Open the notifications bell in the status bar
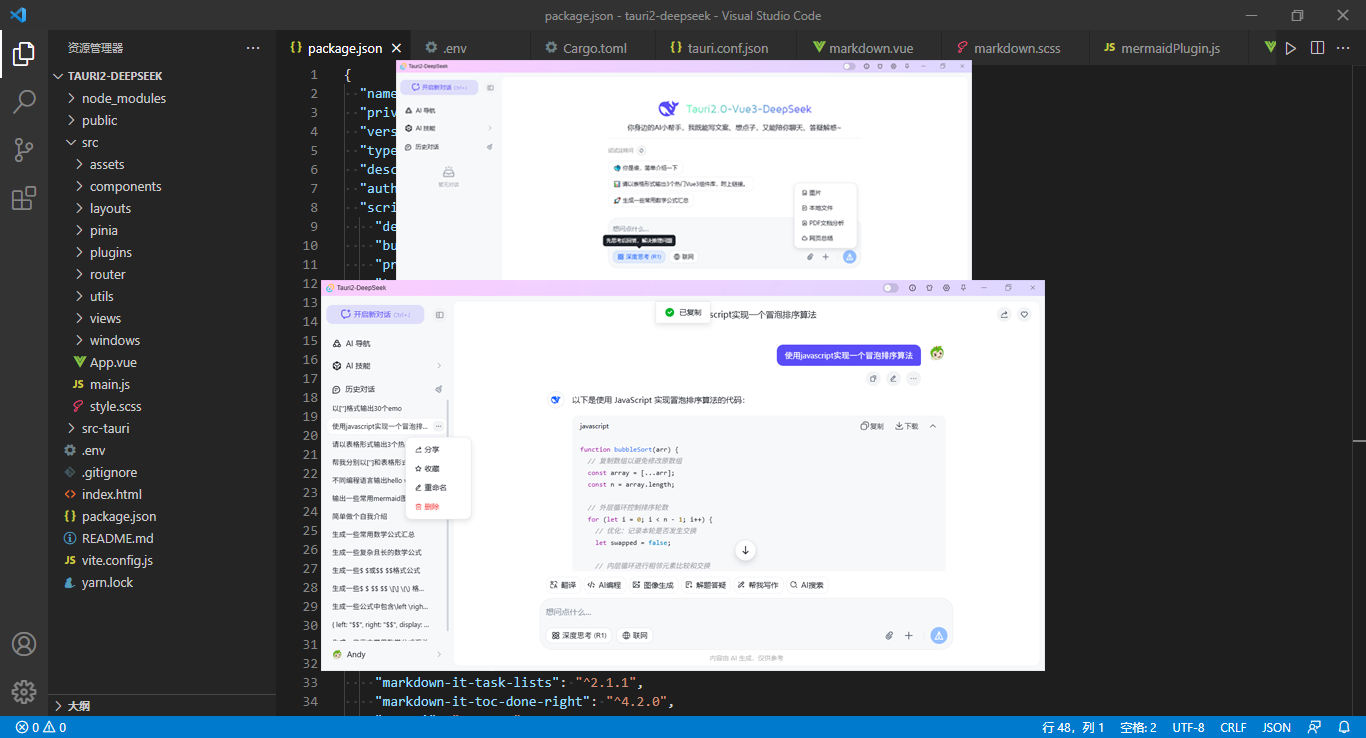Viewport: 1366px width, 738px height. point(1344,727)
